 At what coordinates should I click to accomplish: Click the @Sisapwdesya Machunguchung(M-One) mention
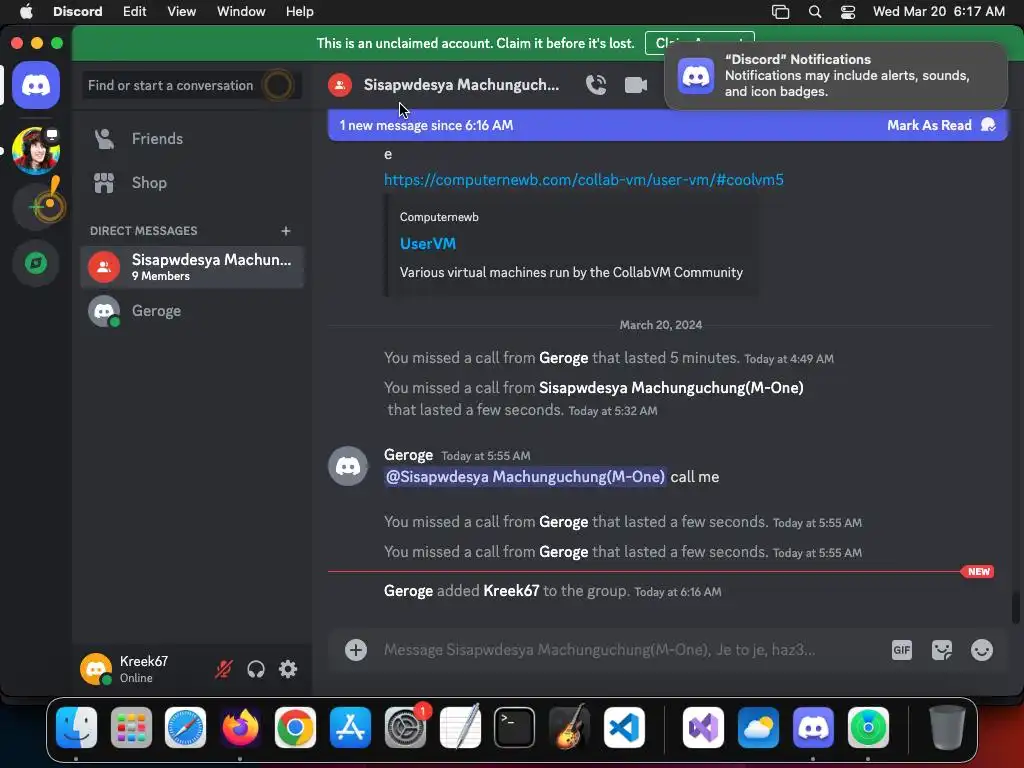(x=525, y=477)
